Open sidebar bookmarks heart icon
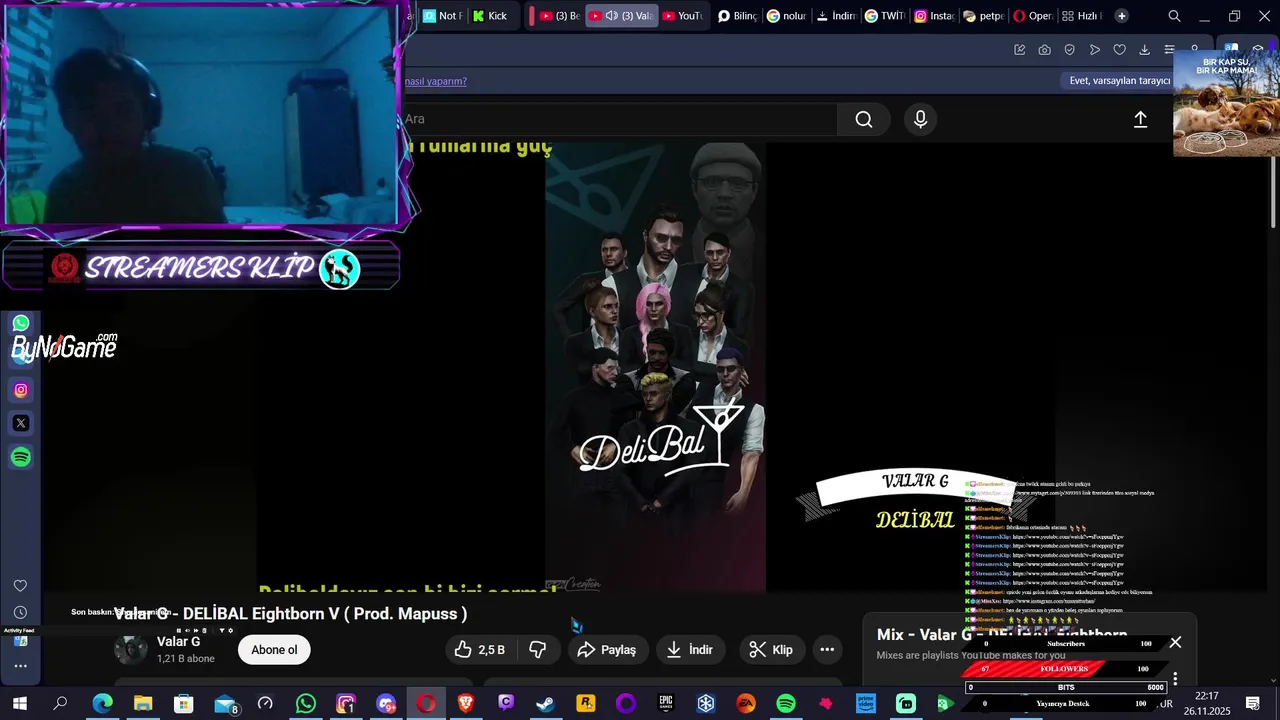1280x720 pixels. point(20,586)
